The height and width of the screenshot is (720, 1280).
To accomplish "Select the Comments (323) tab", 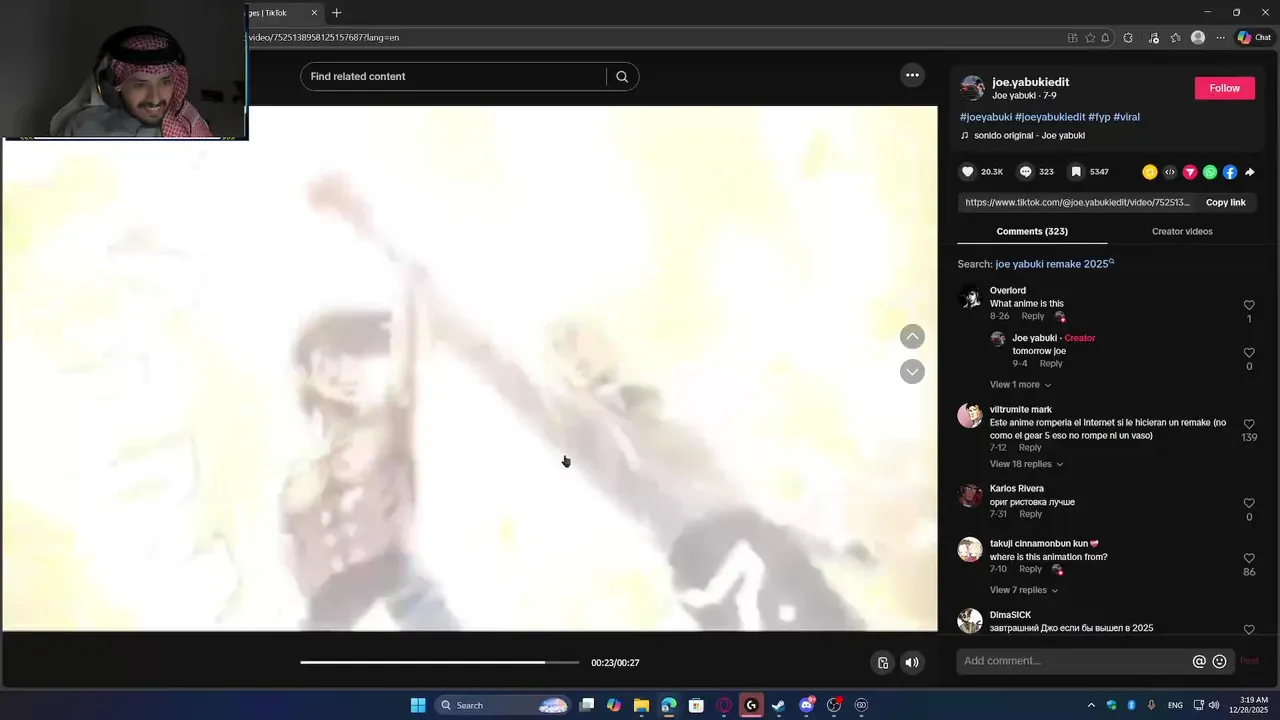I will (x=1032, y=232).
